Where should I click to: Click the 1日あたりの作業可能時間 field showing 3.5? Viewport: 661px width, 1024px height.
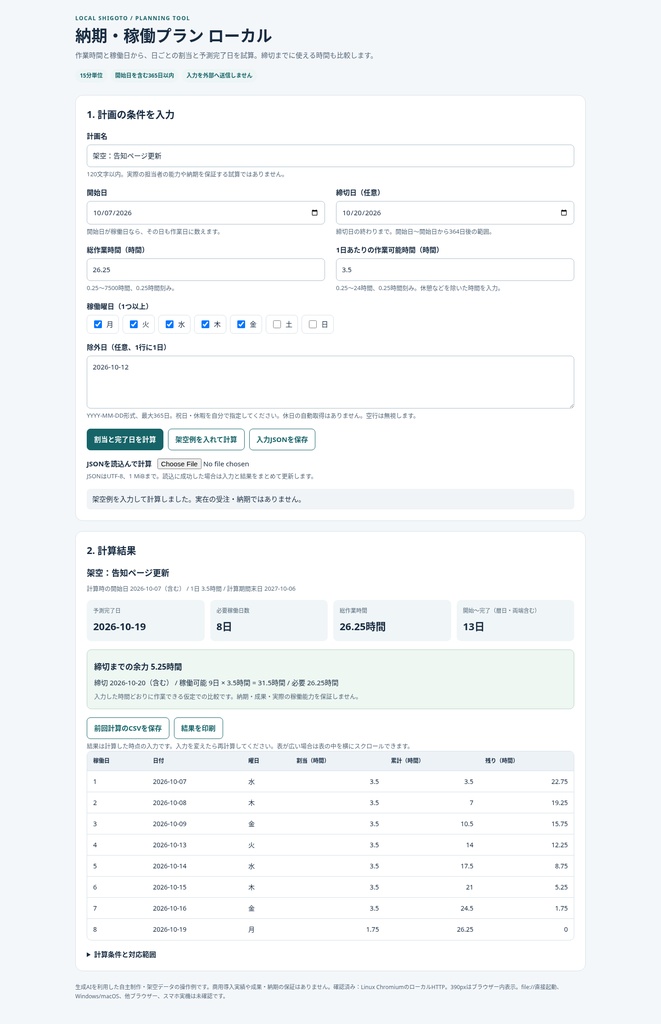coord(455,270)
